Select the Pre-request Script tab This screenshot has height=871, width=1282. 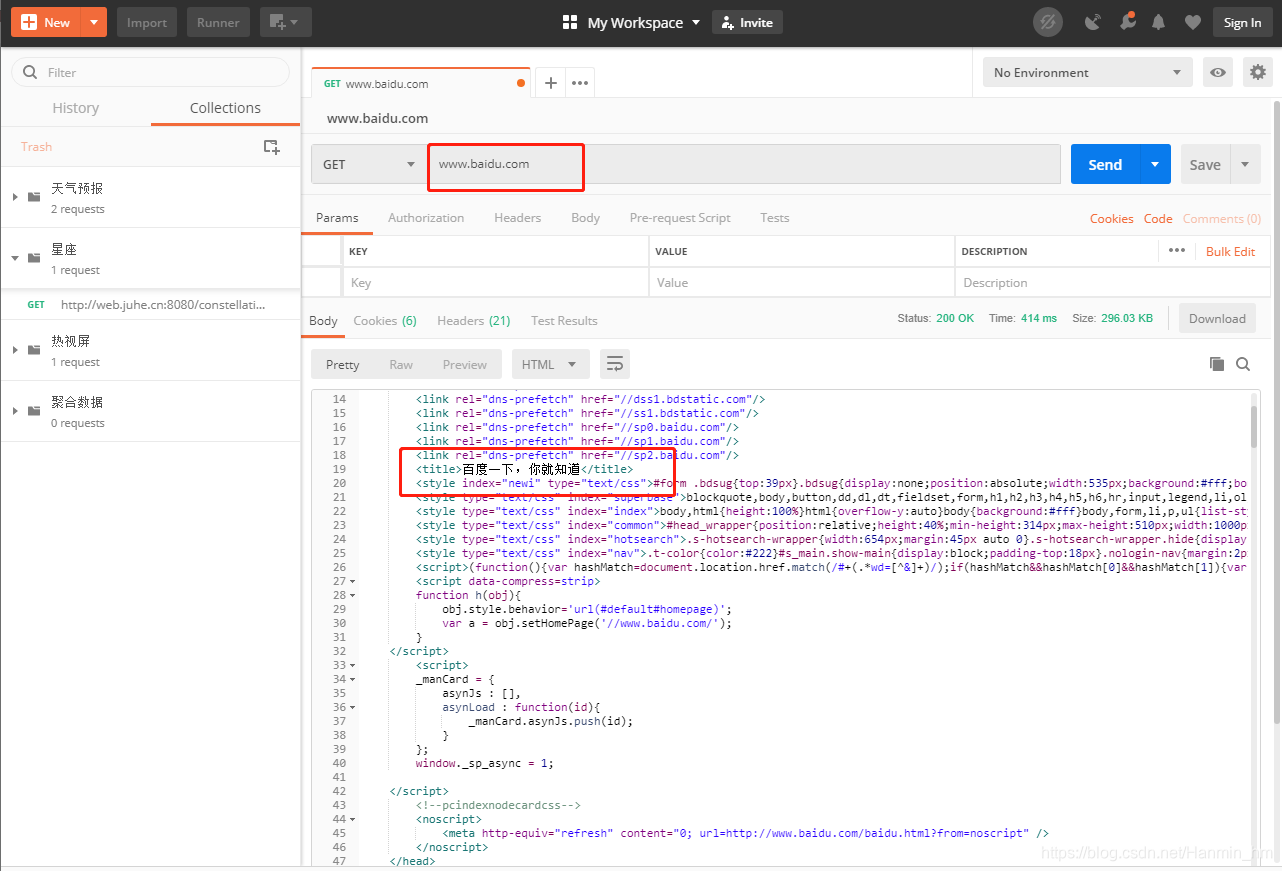coord(680,218)
